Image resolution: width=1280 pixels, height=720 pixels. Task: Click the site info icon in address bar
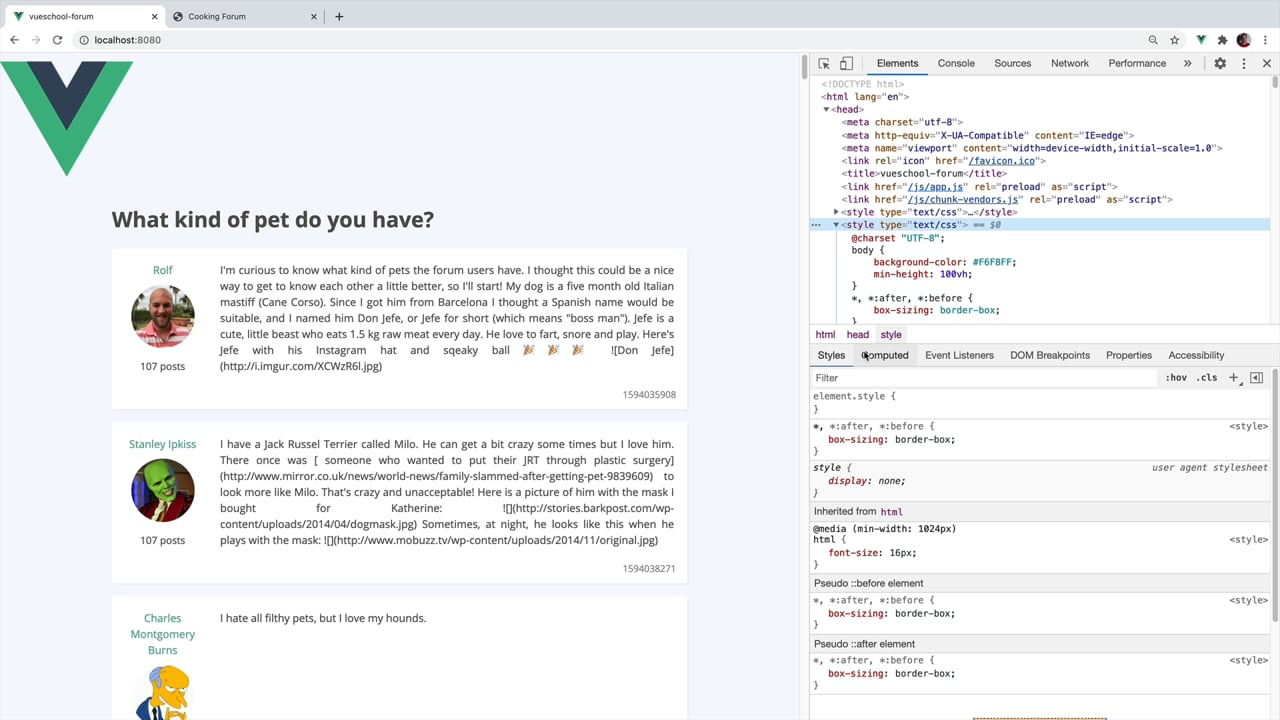coord(83,40)
